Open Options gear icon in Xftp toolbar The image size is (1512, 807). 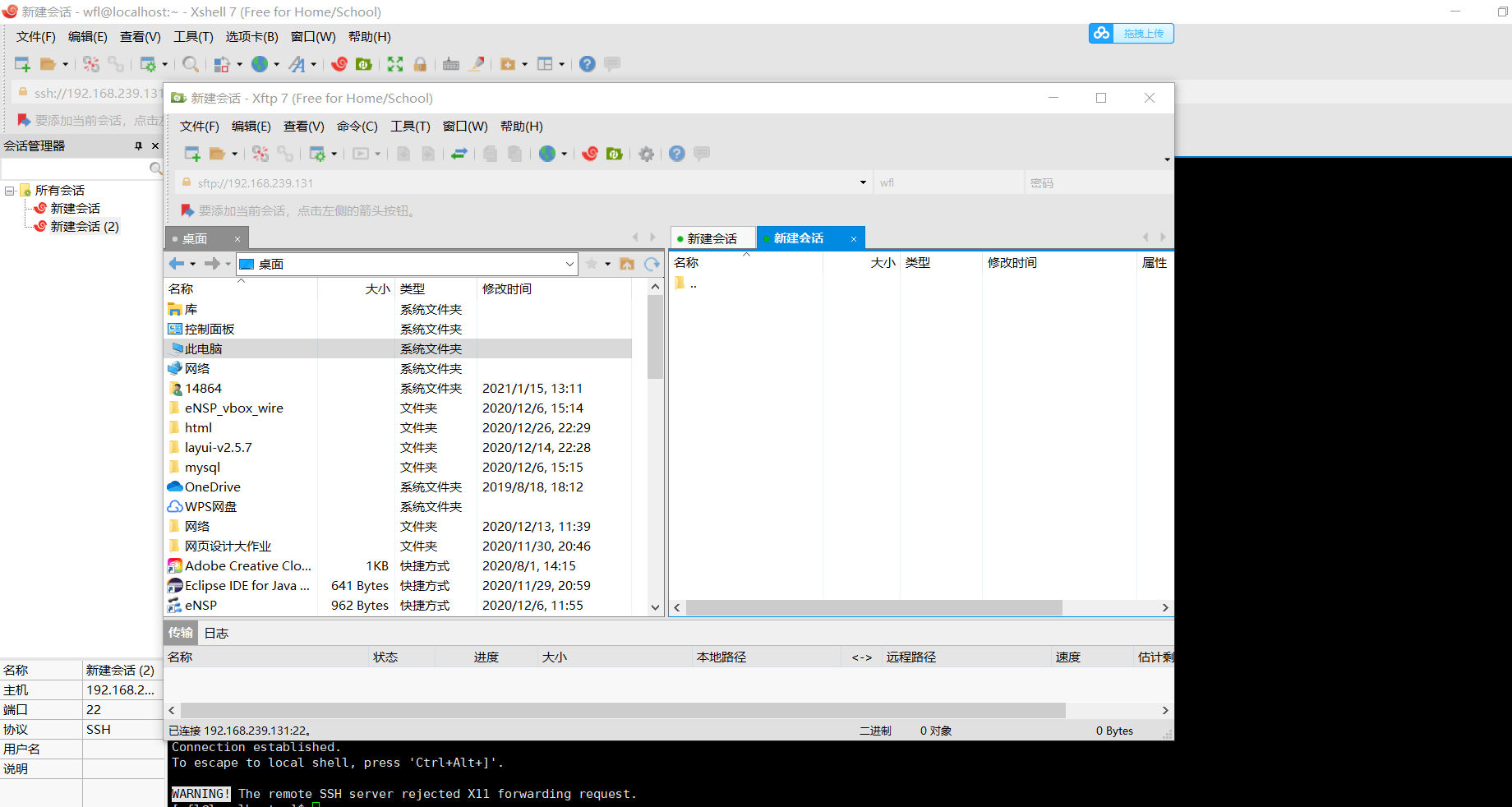(647, 154)
